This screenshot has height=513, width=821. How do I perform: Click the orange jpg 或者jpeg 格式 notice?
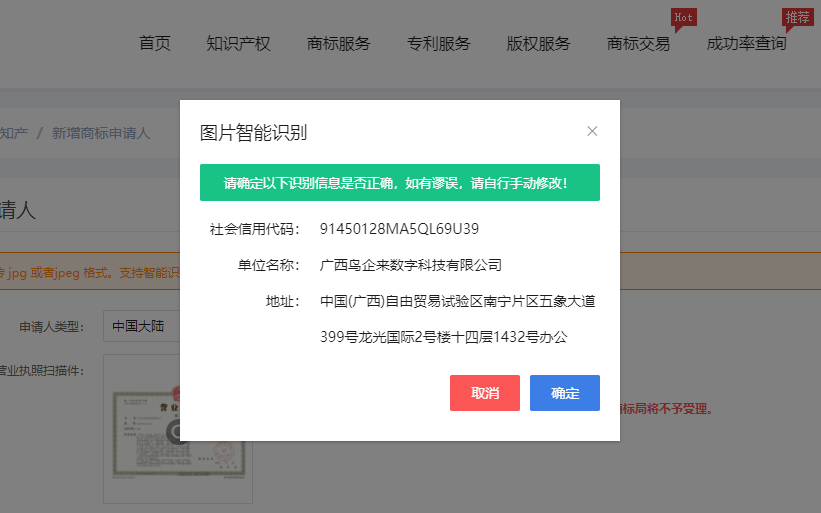coord(90,273)
